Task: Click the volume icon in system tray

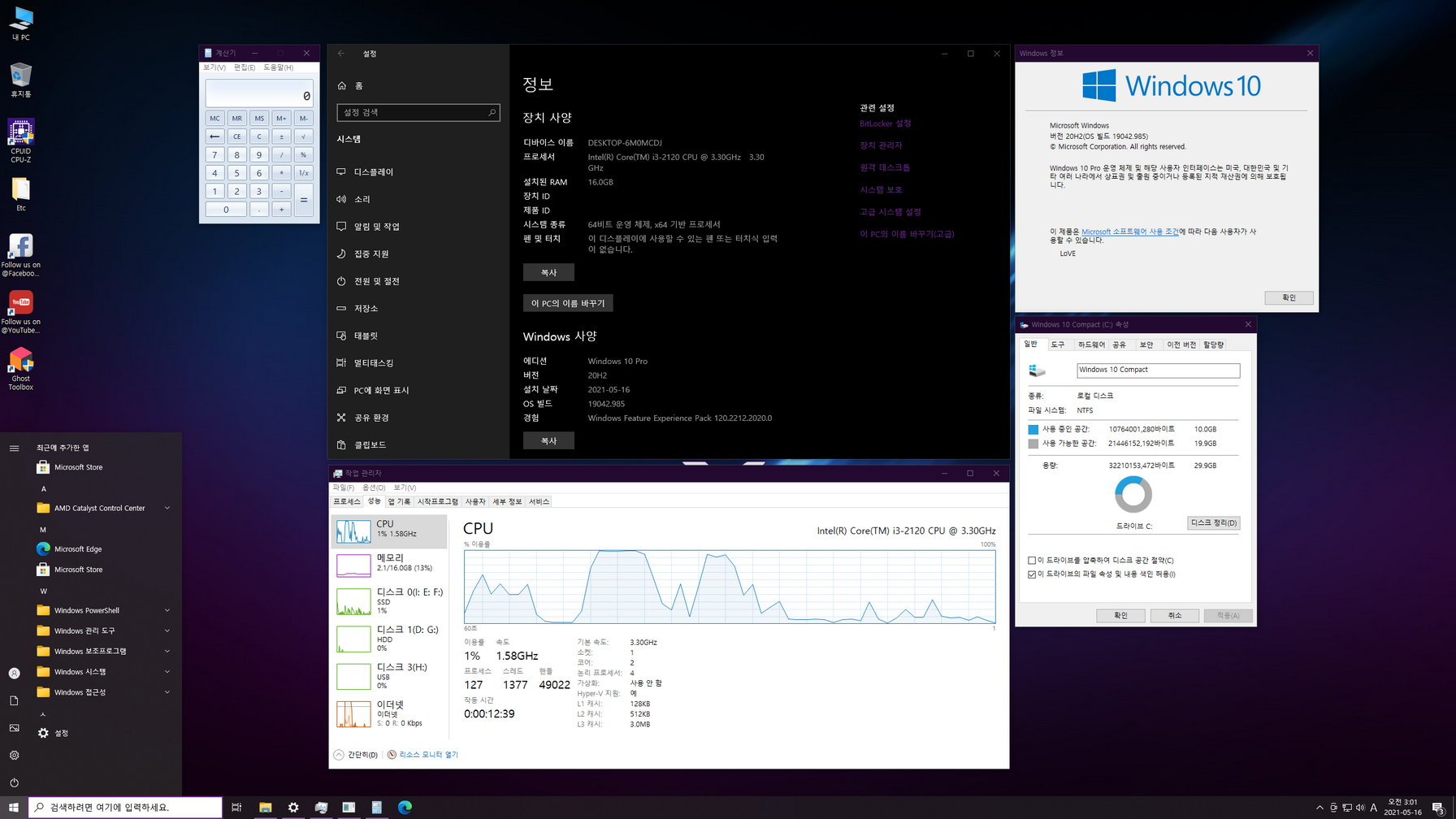Action: click(1360, 808)
